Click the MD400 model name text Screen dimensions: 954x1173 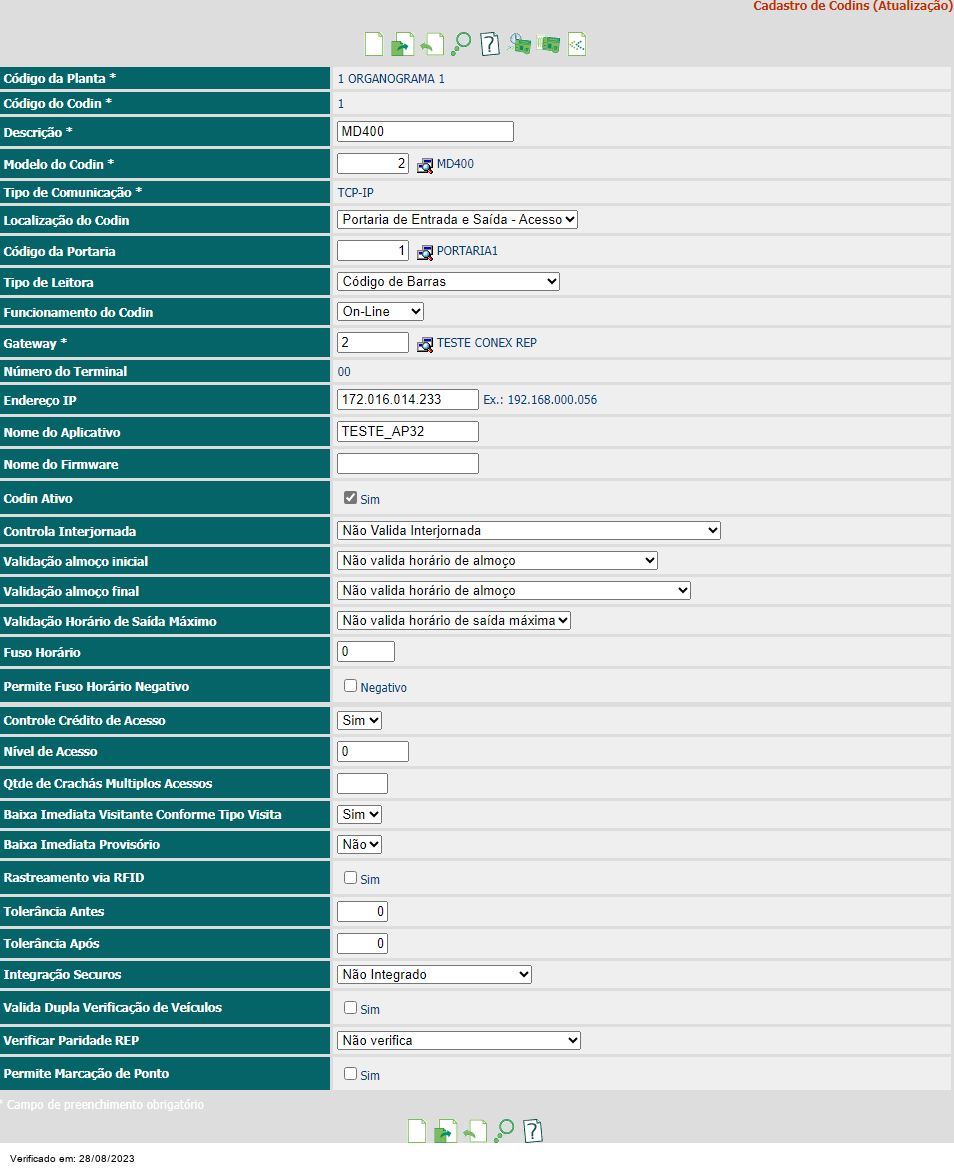pos(455,164)
